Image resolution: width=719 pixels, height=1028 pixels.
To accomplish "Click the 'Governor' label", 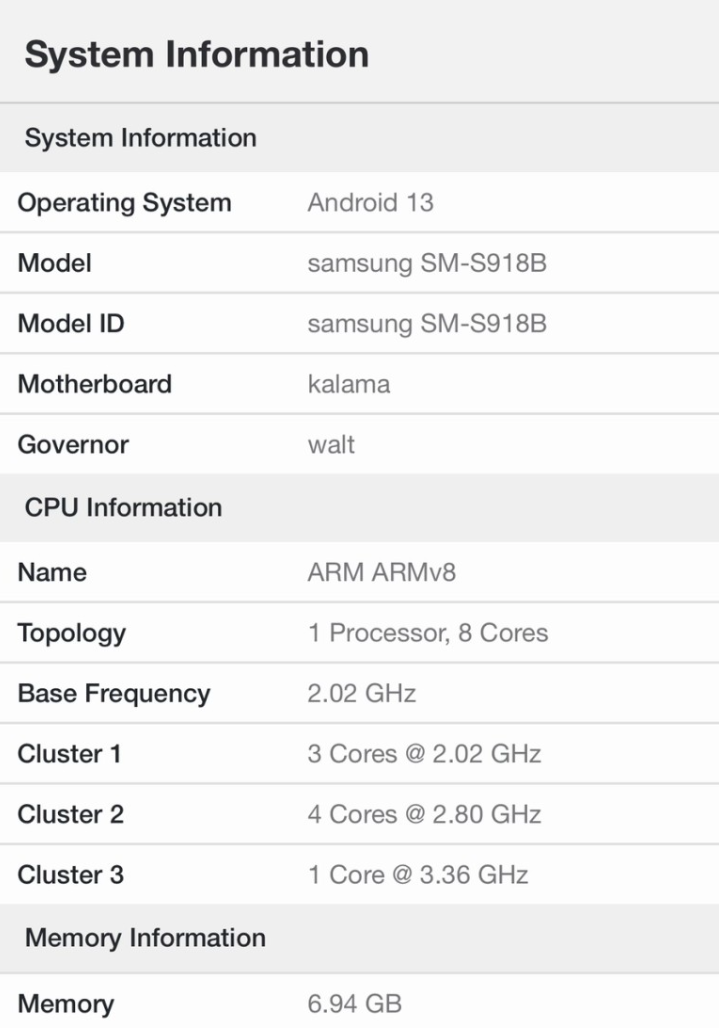I will [73, 445].
